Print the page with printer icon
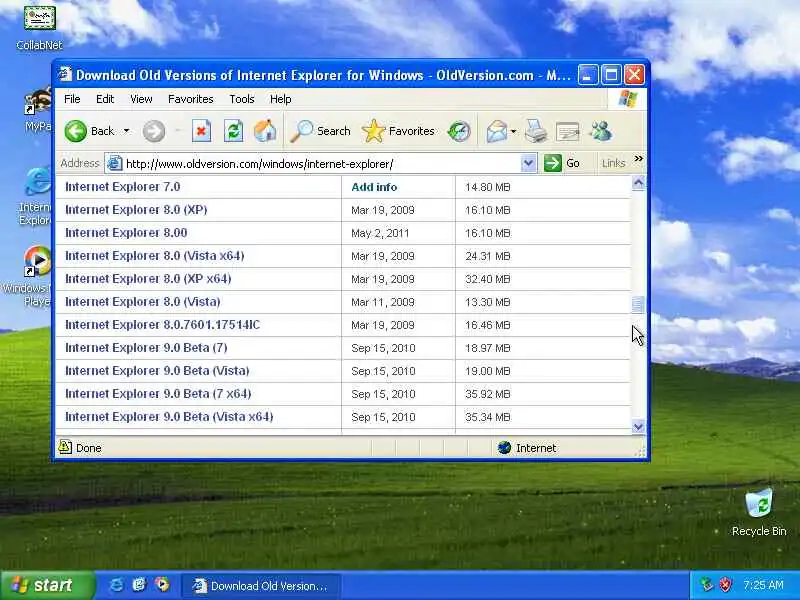The image size is (800, 600). 536,131
